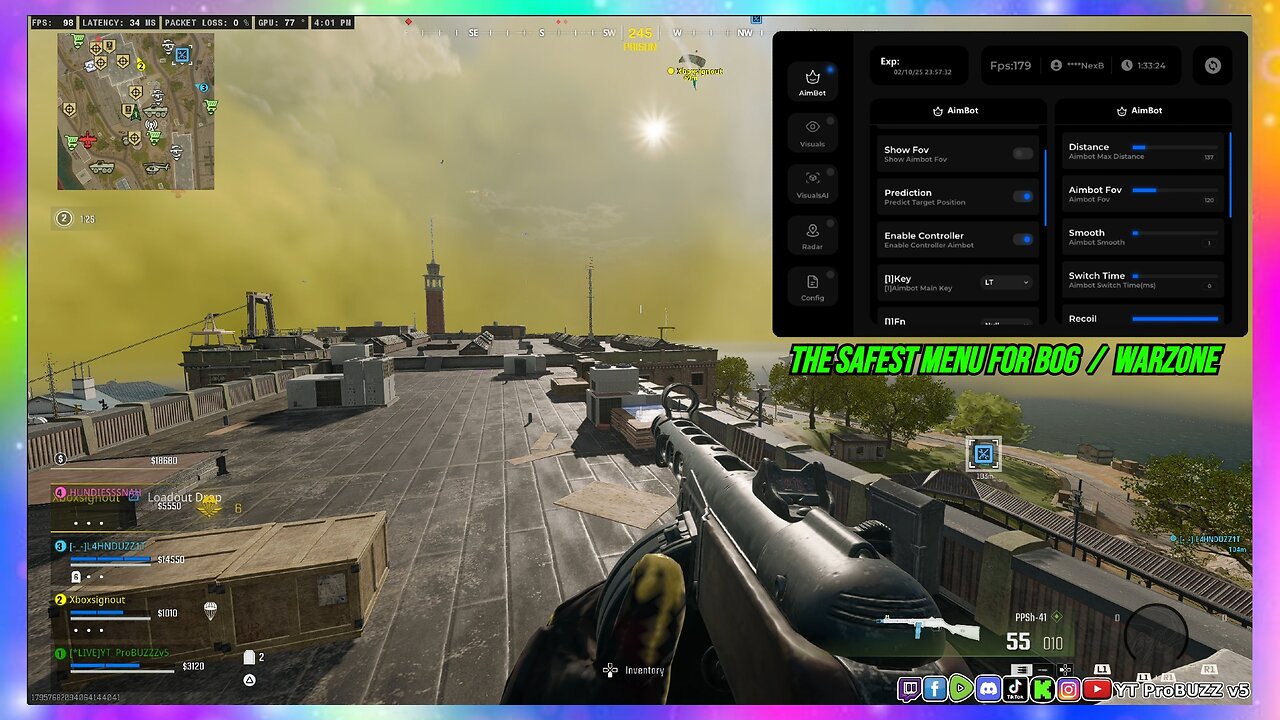Screen dimensions: 1280x720
Task: Click the left AimBot panel scrollbar
Action: [1046, 187]
